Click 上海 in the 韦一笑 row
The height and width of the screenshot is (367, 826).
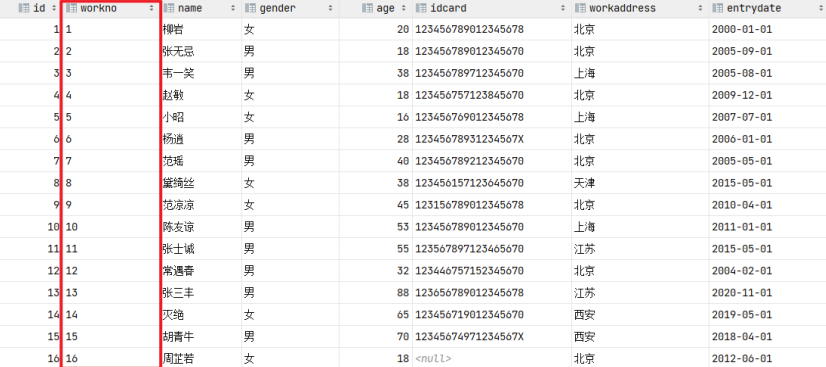pyautogui.click(x=584, y=73)
